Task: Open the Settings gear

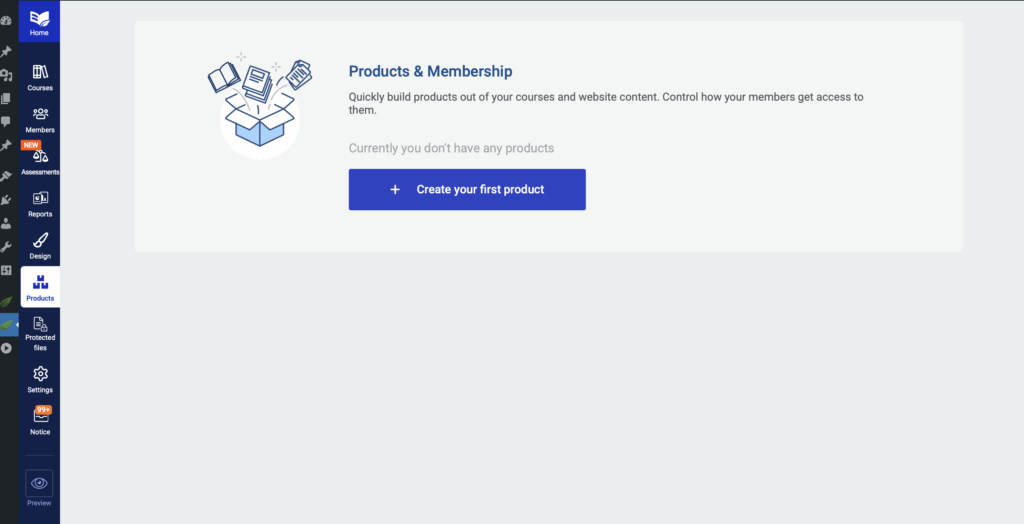Action: click(40, 379)
